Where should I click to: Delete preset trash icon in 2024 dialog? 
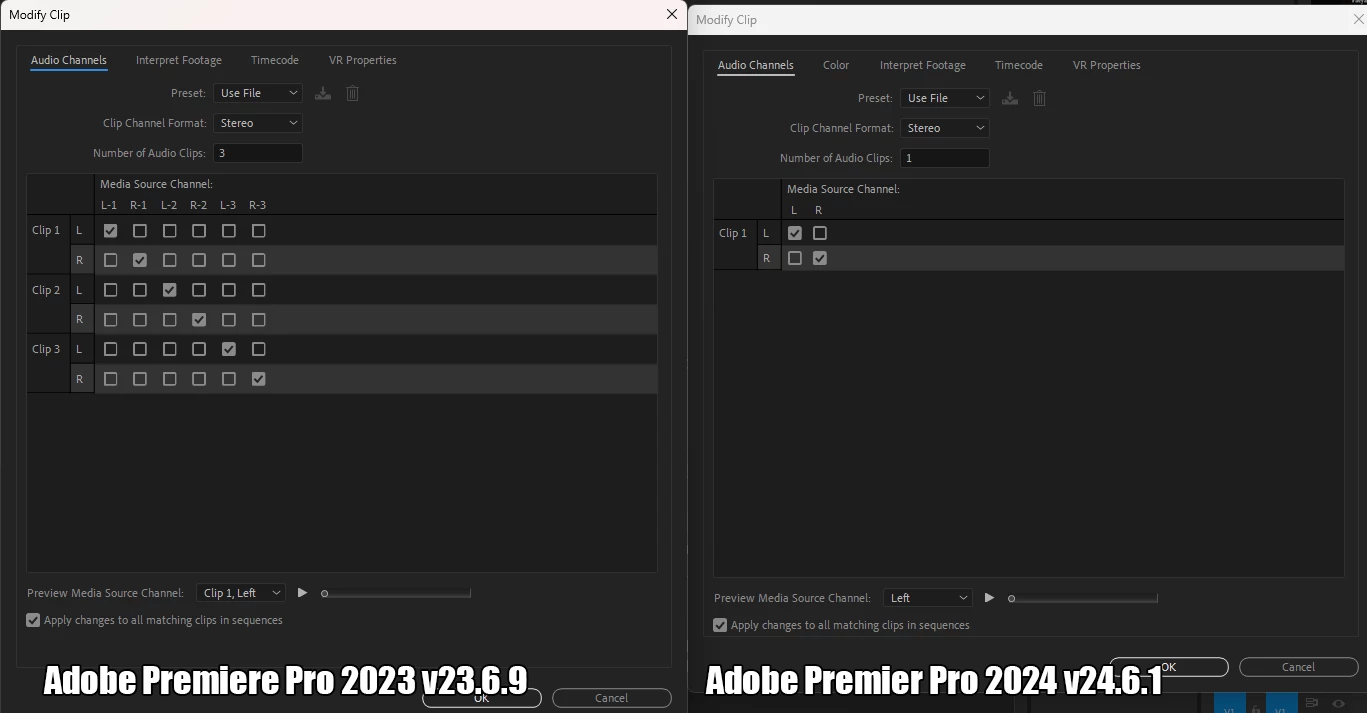click(x=1039, y=98)
